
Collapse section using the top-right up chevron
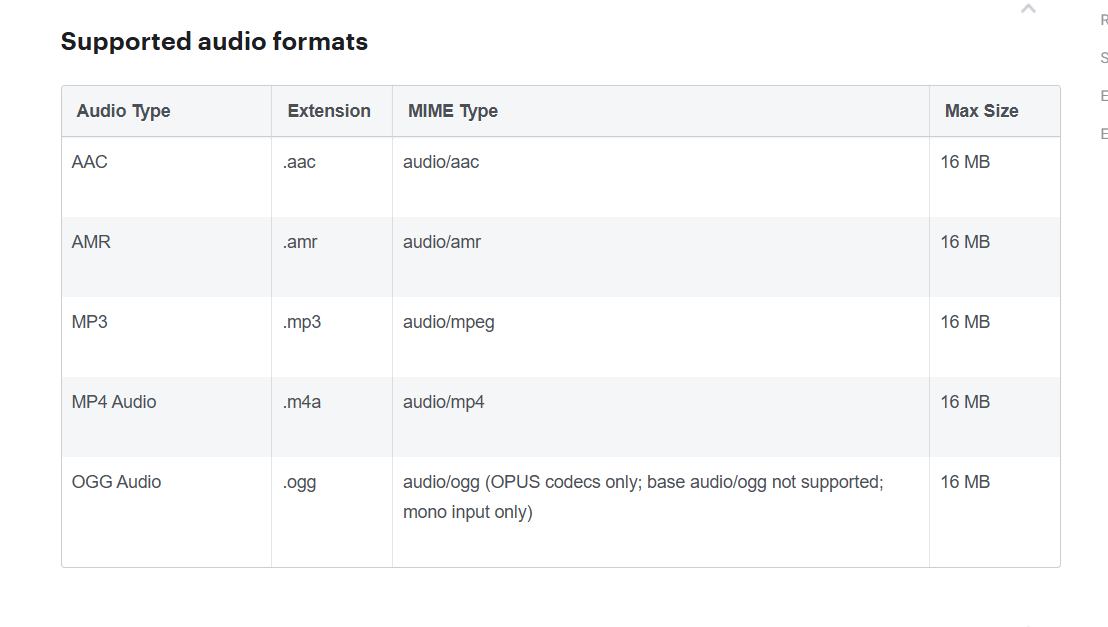1028,8
